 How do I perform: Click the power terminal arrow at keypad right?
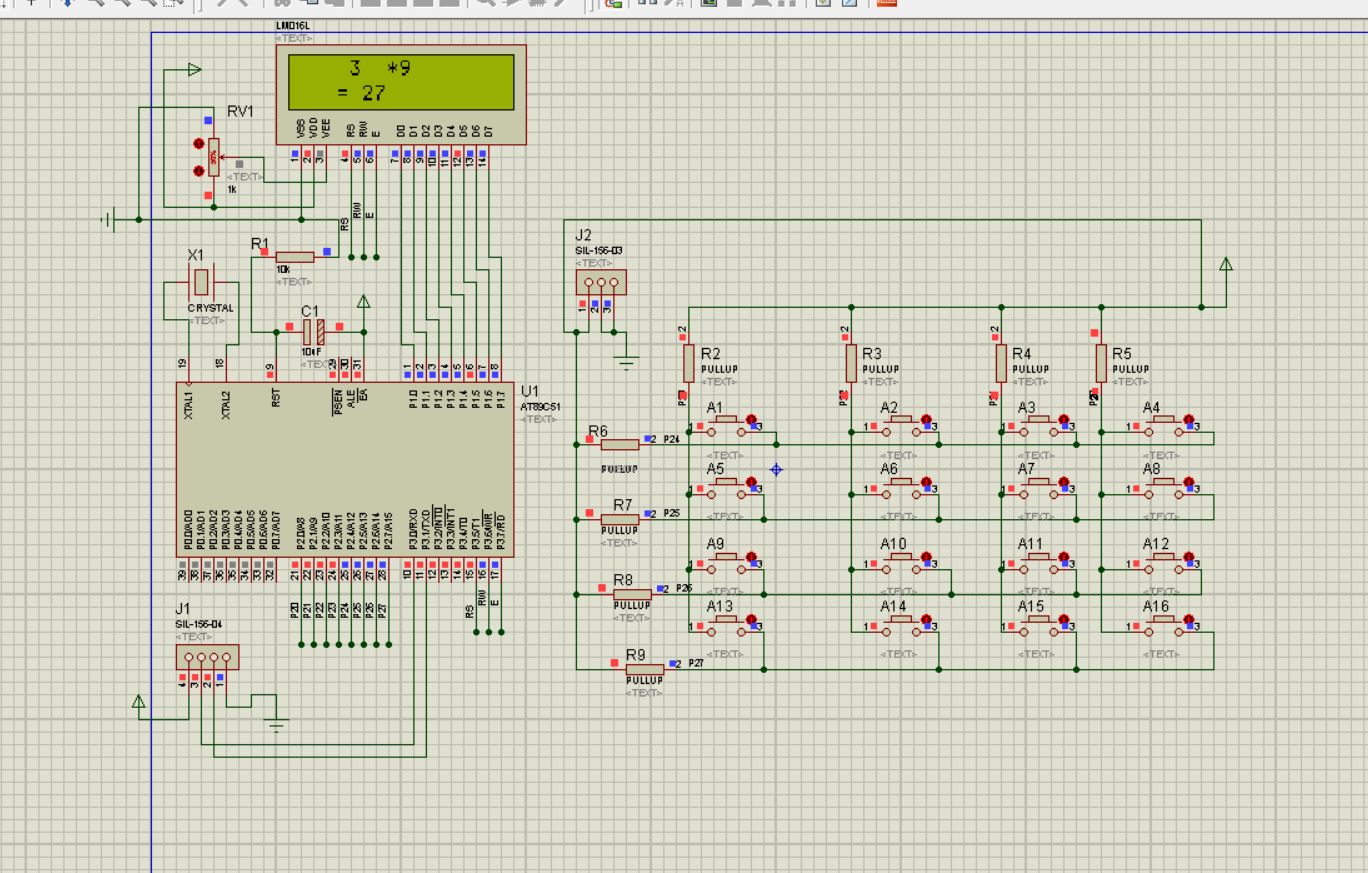click(1226, 264)
